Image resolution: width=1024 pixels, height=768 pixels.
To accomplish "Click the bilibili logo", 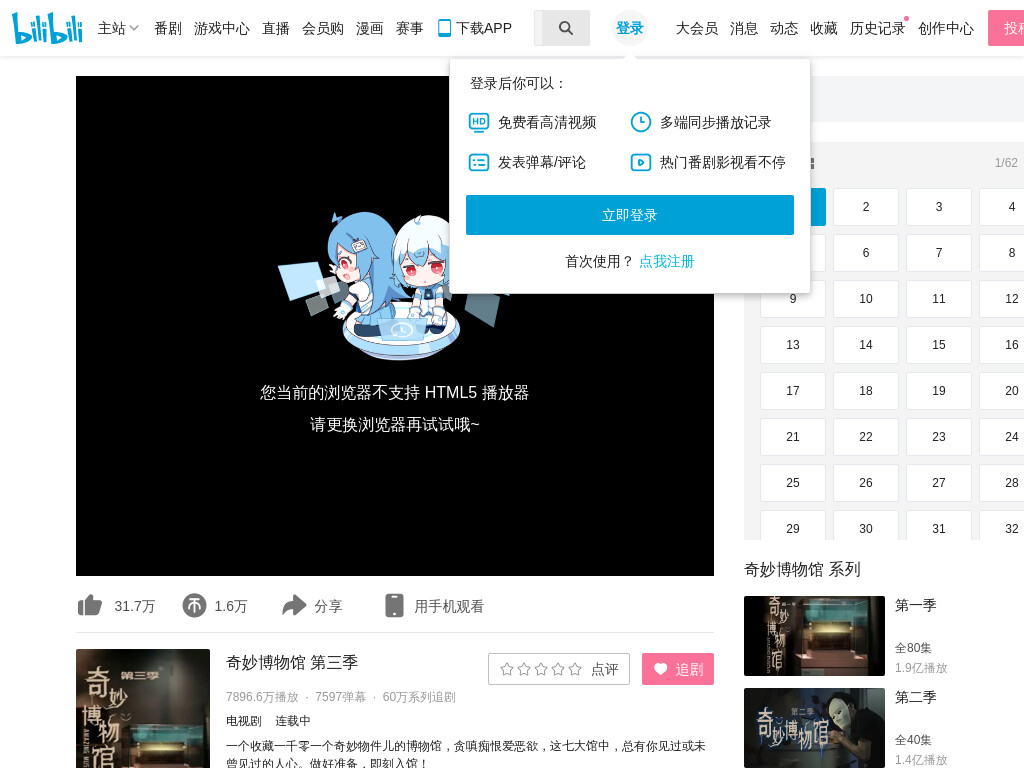I will (x=48, y=27).
